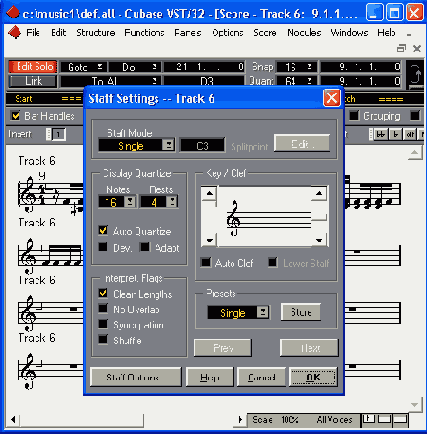Open the Do dropdown
Image resolution: width=427 pixels, height=434 pixels.
pyautogui.click(x=135, y=67)
